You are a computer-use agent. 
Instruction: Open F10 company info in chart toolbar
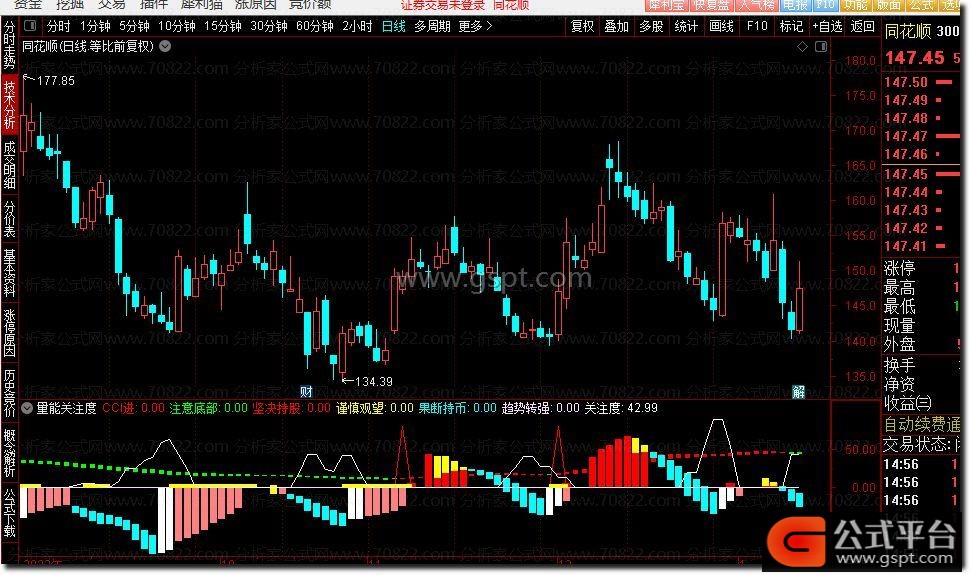click(757, 27)
